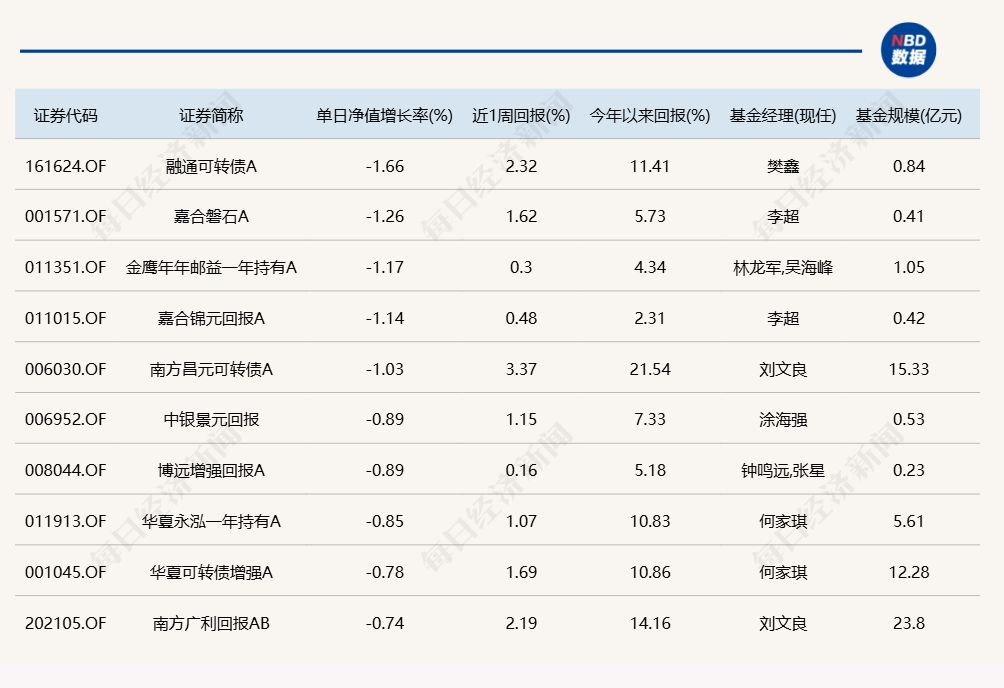Select fund code 006030.OF
The width and height of the screenshot is (1004, 688).
coord(65,369)
